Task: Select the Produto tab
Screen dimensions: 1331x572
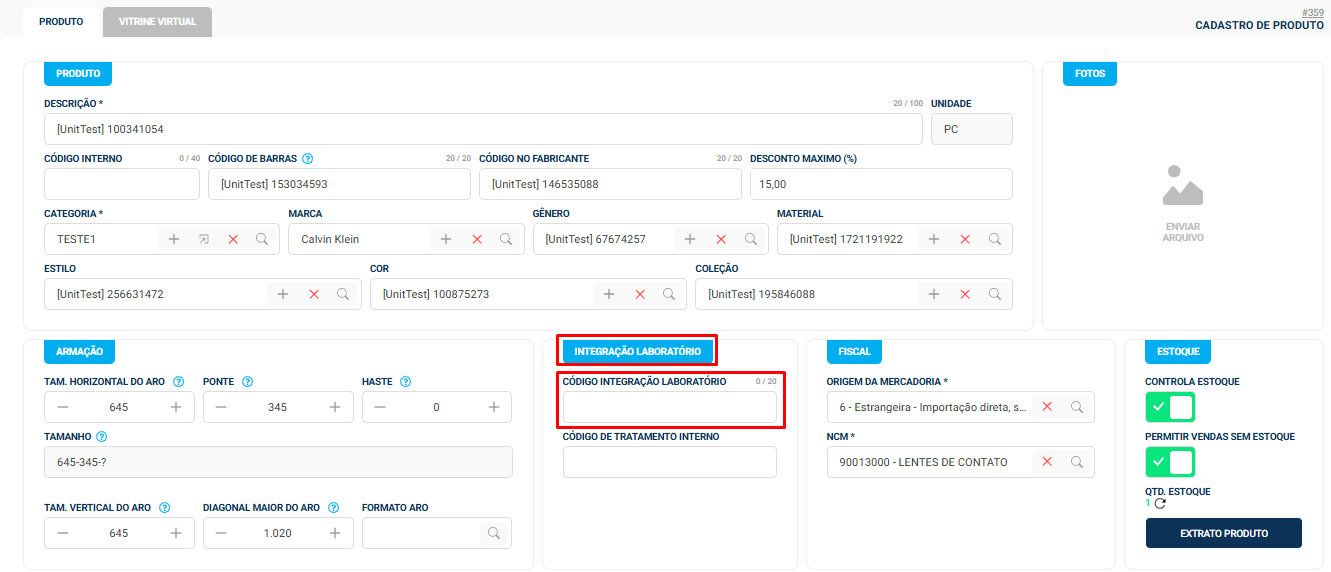Action: coord(61,21)
